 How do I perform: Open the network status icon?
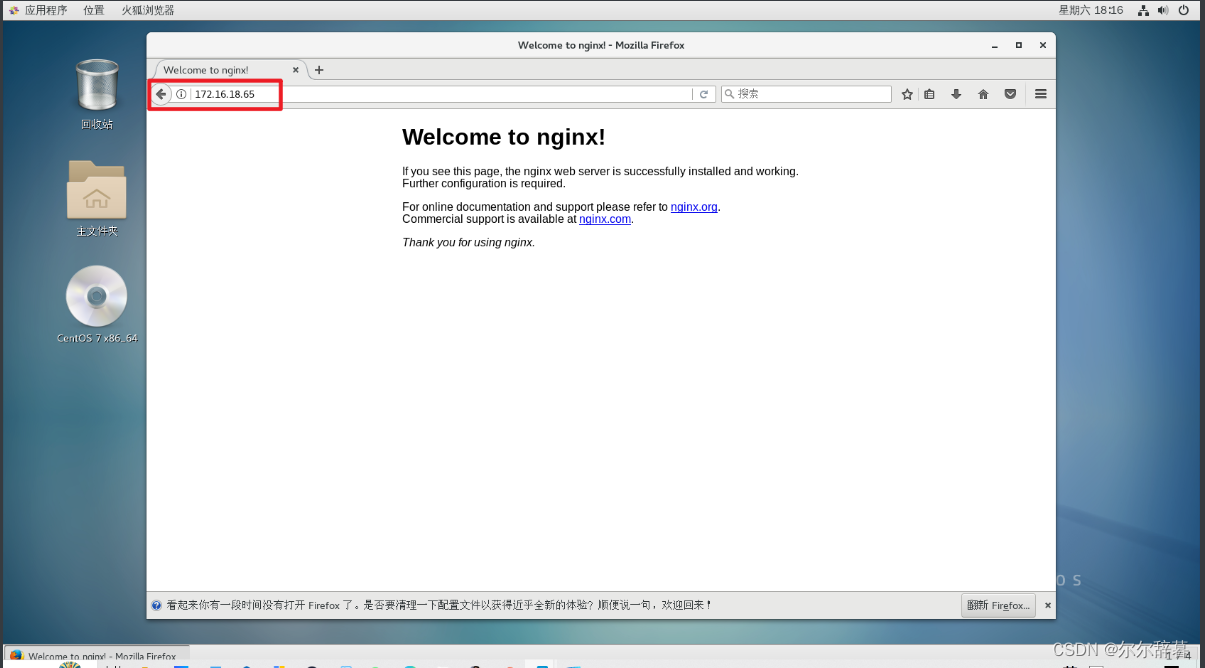coord(1145,10)
